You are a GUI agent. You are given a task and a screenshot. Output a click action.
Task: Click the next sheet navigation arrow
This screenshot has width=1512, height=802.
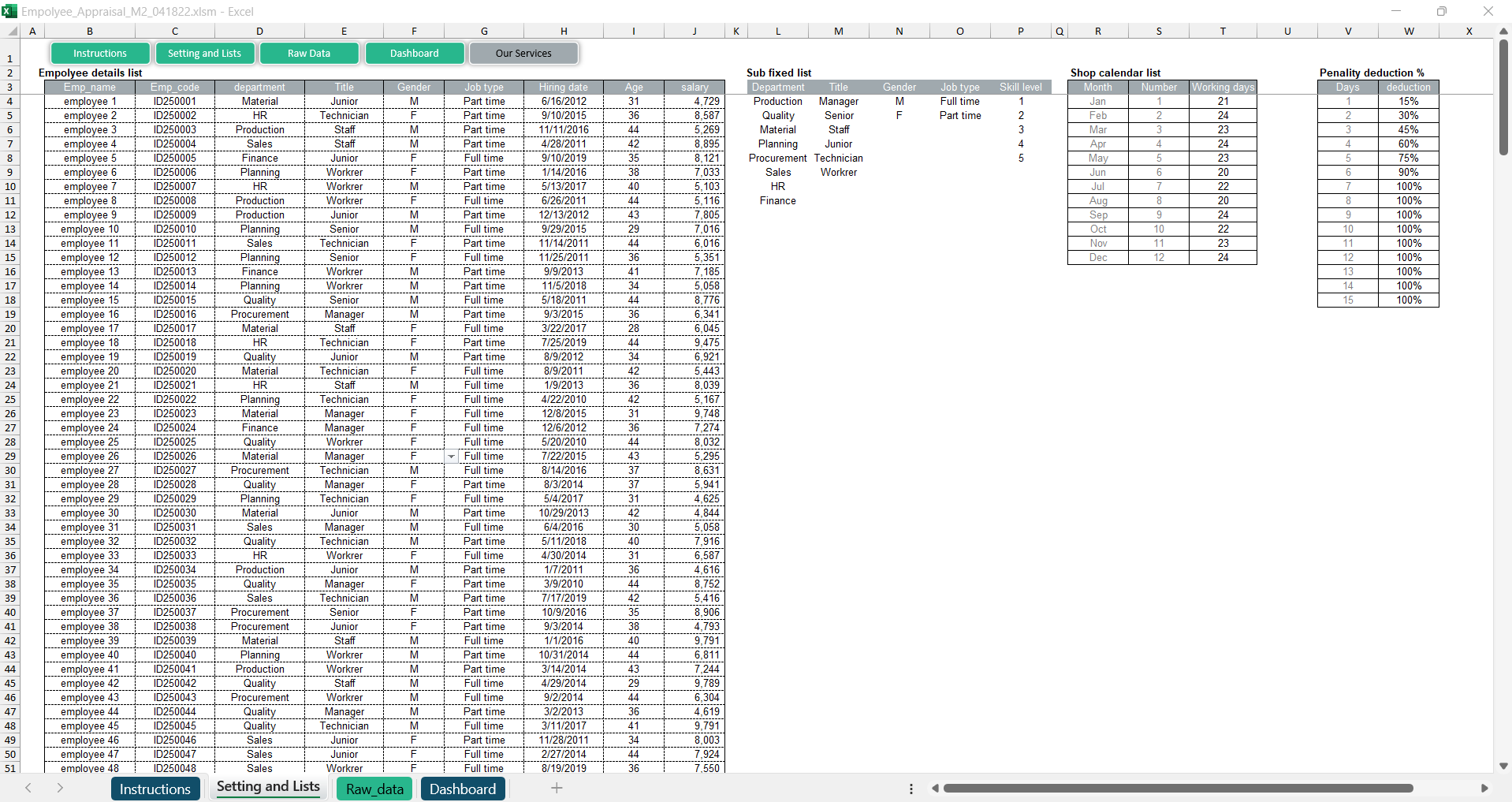(60, 788)
